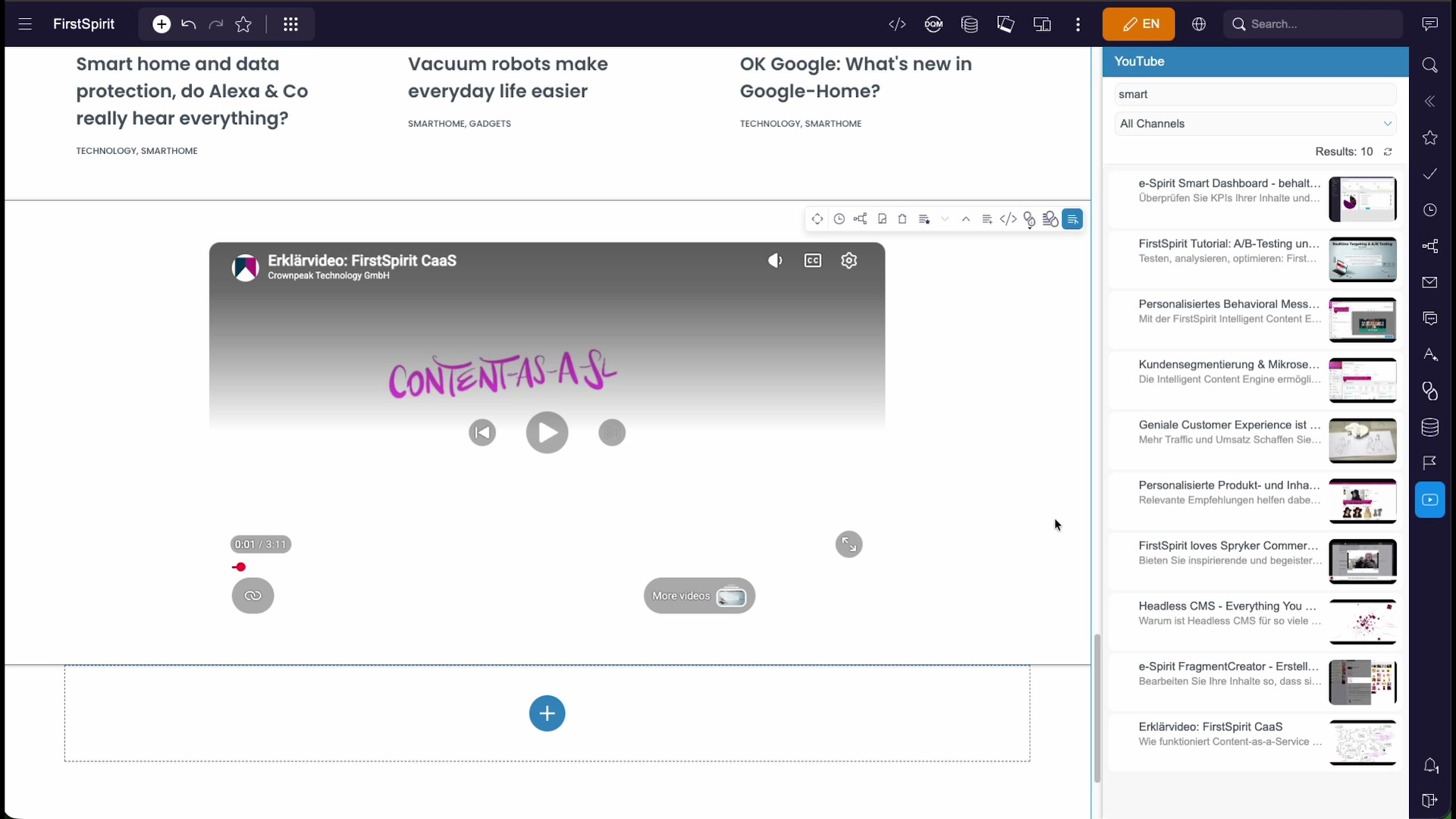The image size is (1456, 819).
Task: Click the previous video button
Action: 482,432
